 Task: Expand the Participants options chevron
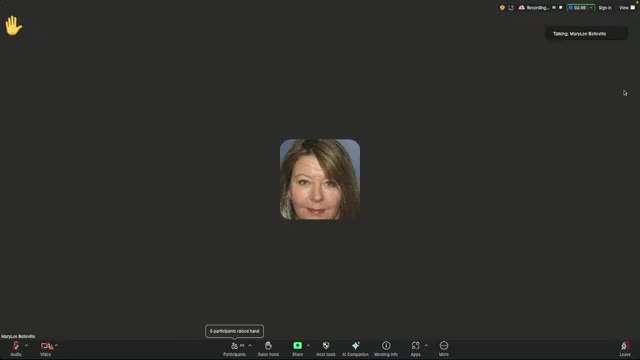pyautogui.click(x=250, y=346)
